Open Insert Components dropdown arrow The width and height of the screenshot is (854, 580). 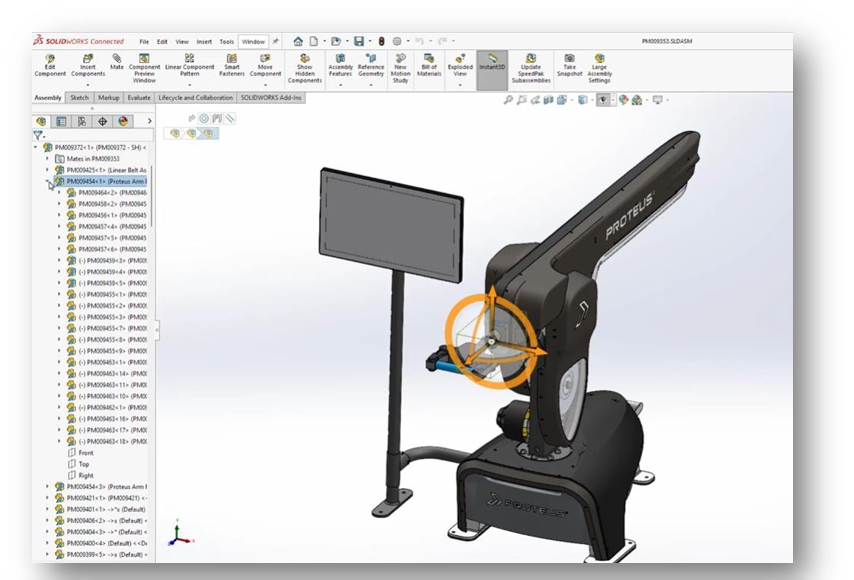click(x=88, y=85)
